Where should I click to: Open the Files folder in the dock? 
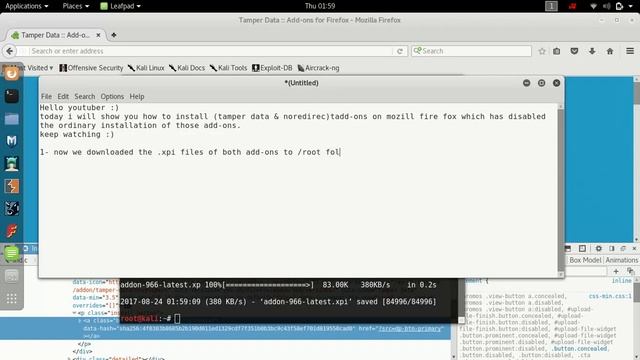tap(11, 119)
